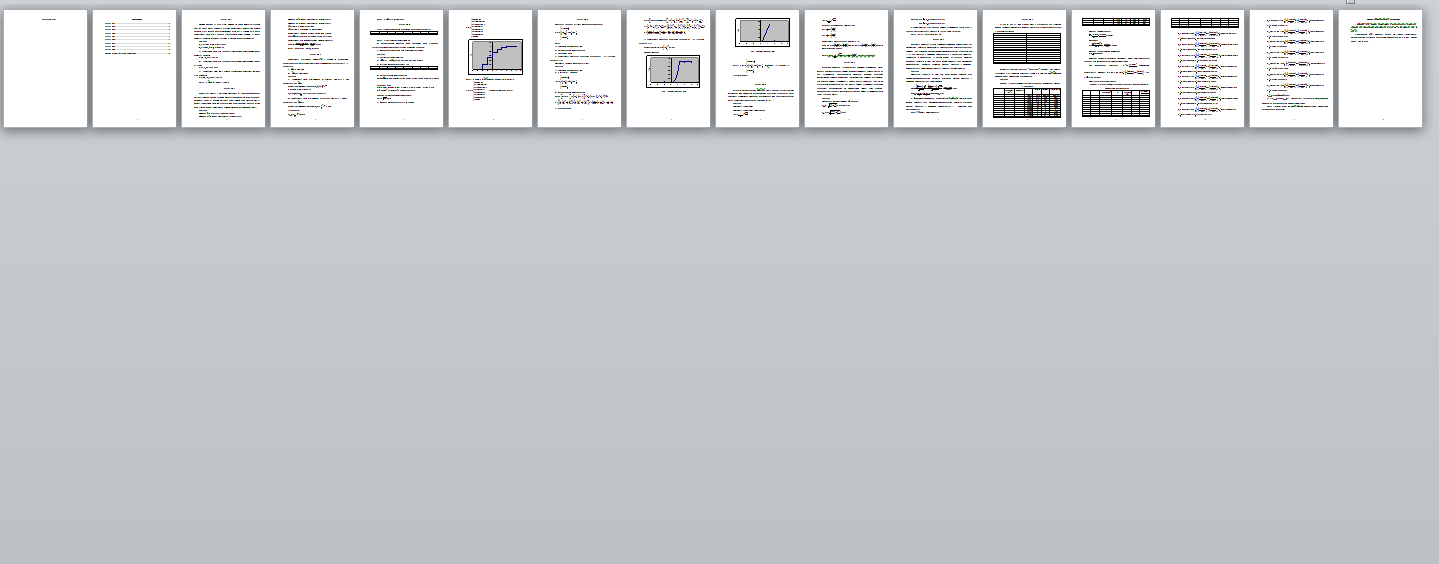The height and width of the screenshot is (564, 1439).
Task: Click the seventh page with bracketed formula systems
Action: (x=580, y=69)
